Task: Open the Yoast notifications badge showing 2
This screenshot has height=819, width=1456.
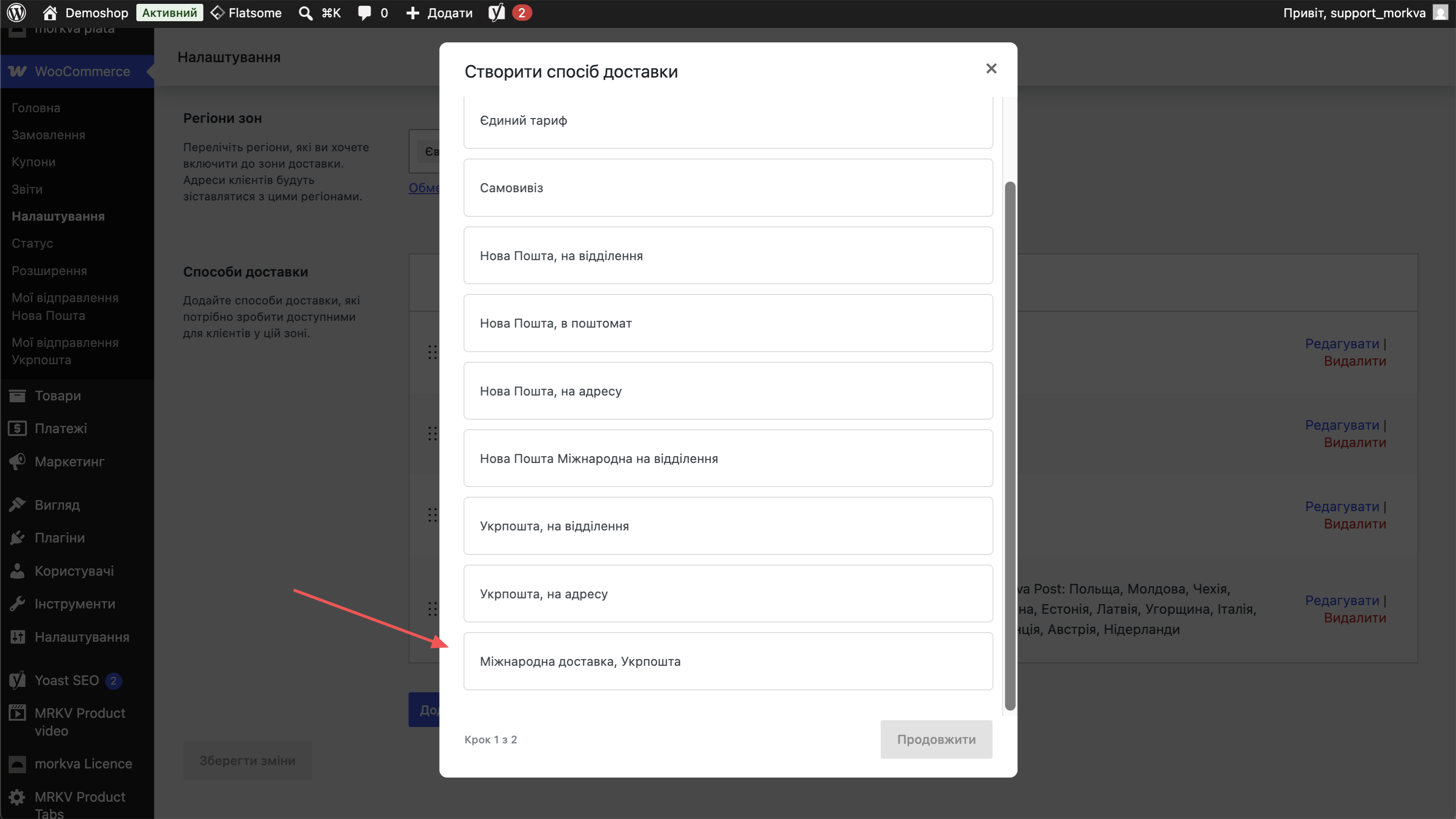Action: [522, 13]
